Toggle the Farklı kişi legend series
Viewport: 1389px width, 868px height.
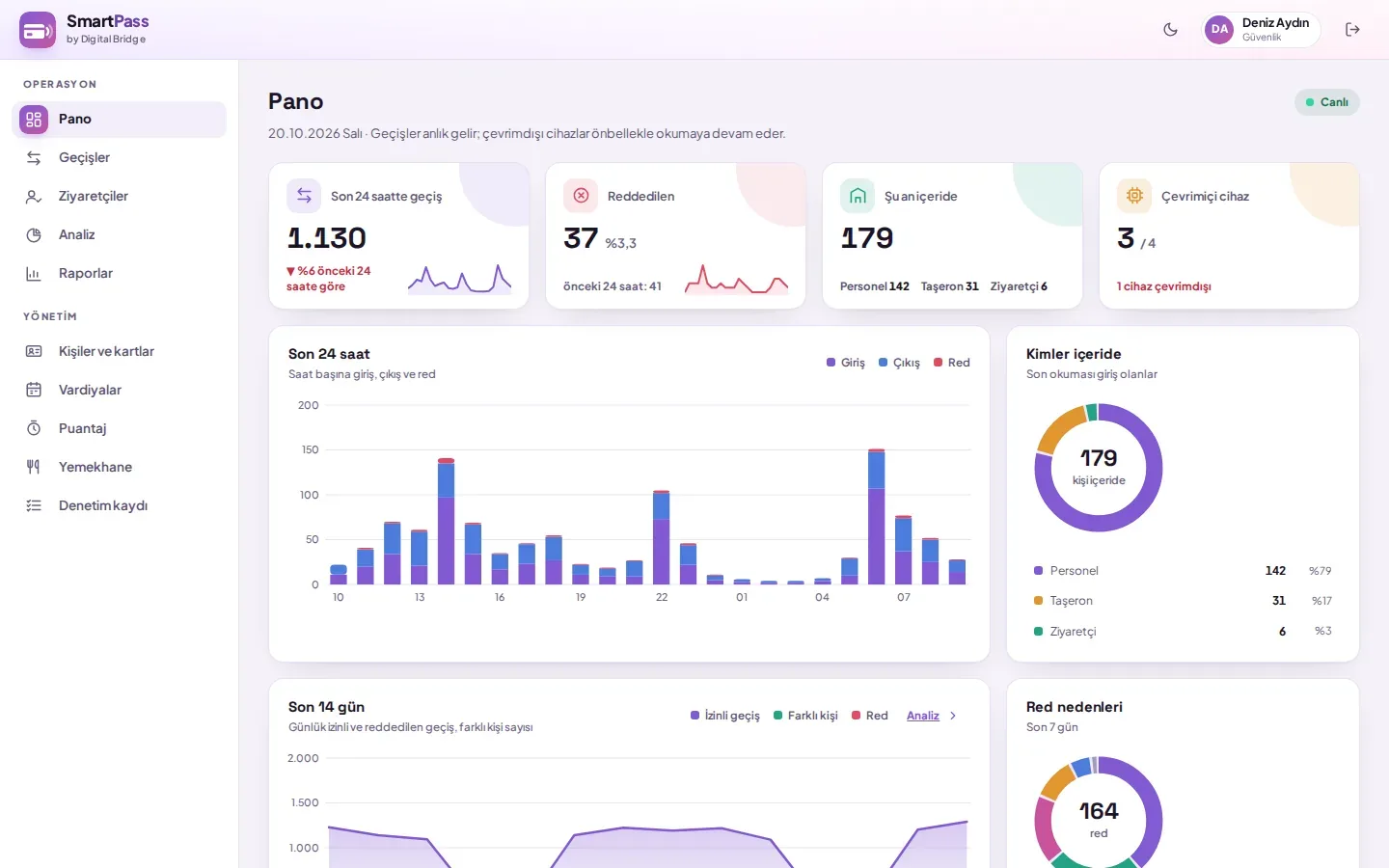805,717
